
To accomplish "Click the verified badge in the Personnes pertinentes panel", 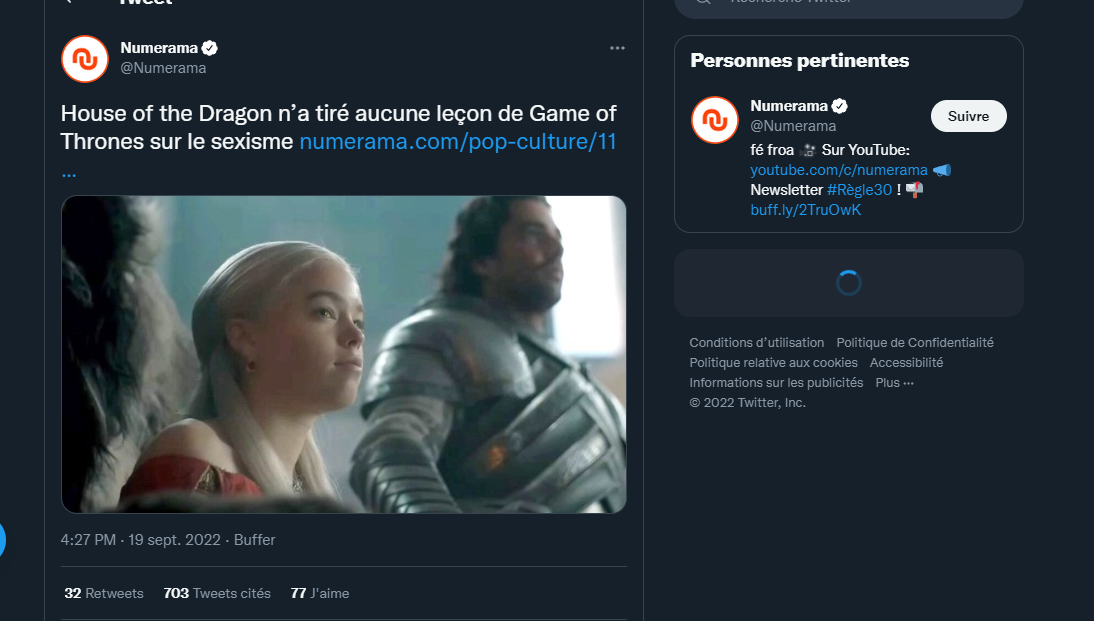I will point(839,106).
